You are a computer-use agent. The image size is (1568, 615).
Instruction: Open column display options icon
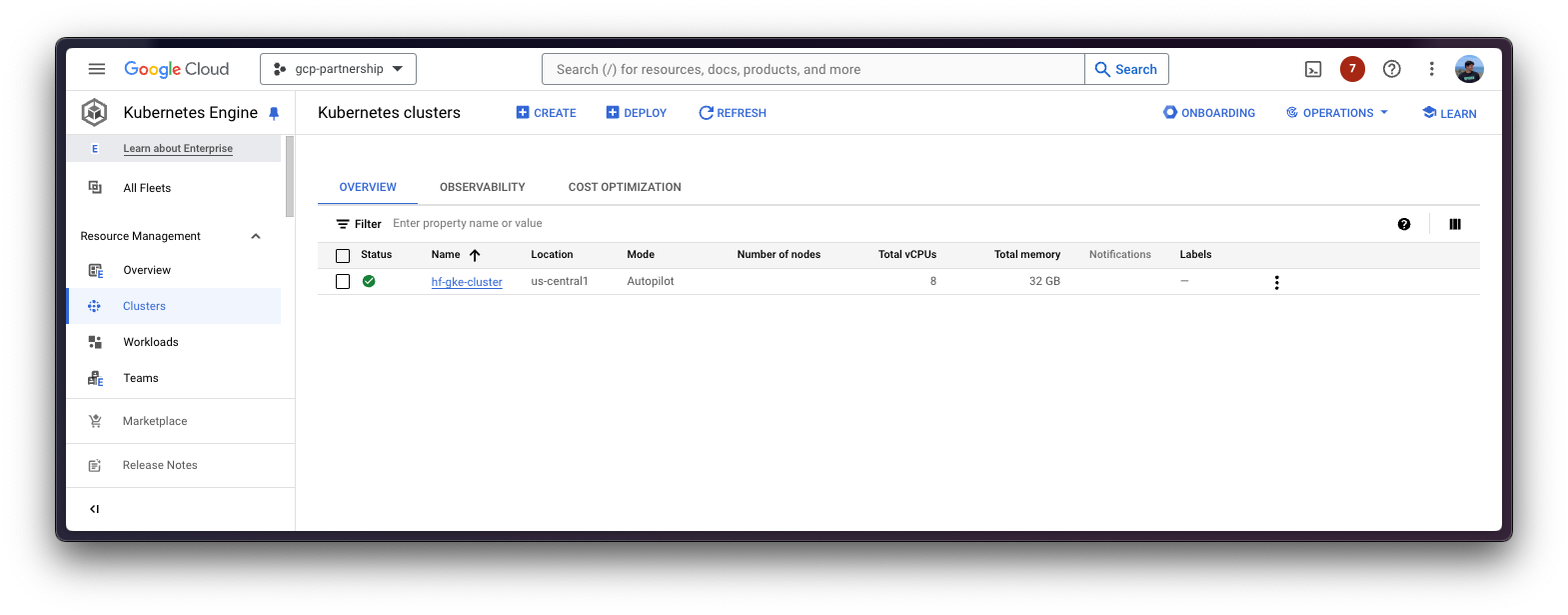1455,224
